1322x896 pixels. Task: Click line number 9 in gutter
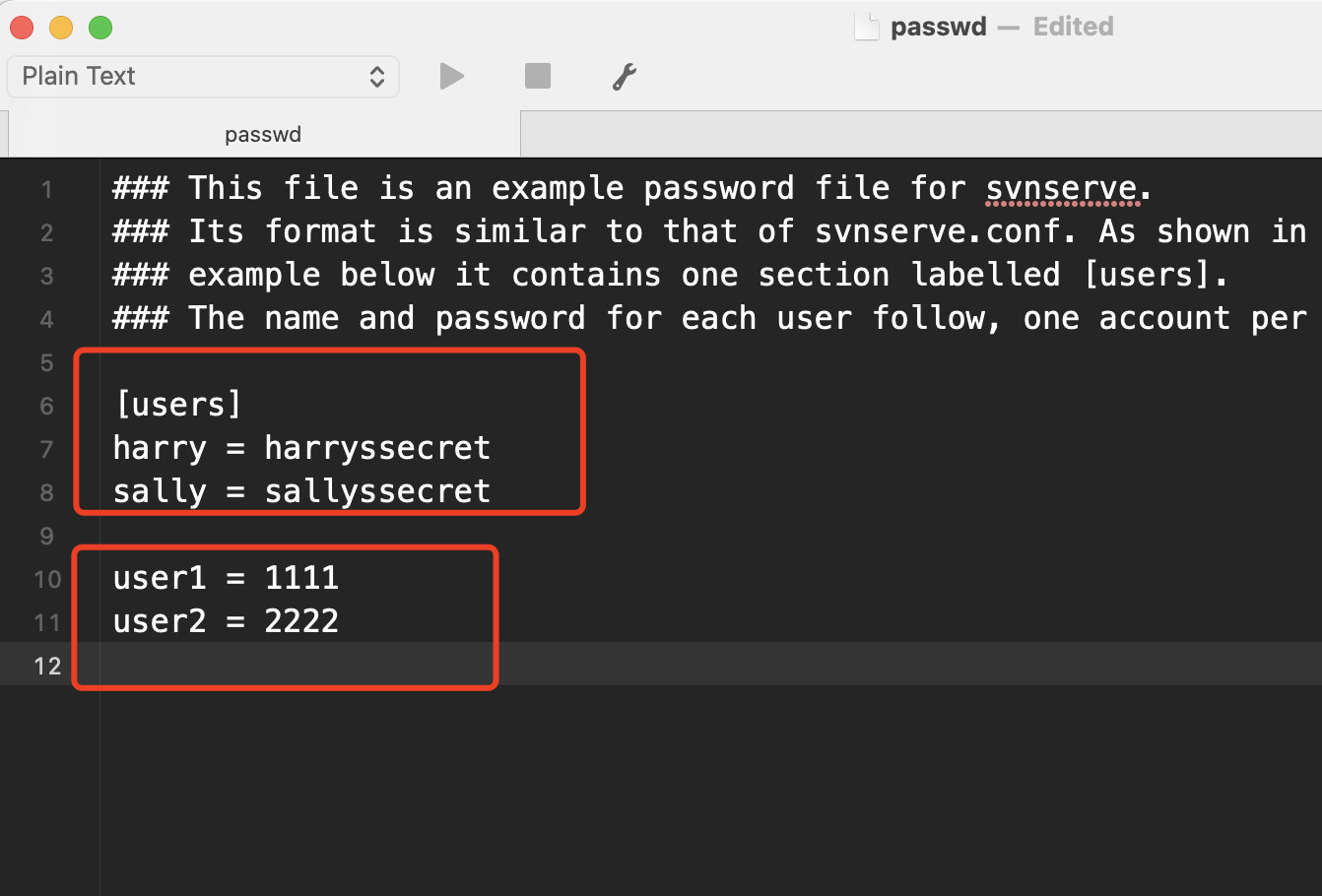(46, 536)
